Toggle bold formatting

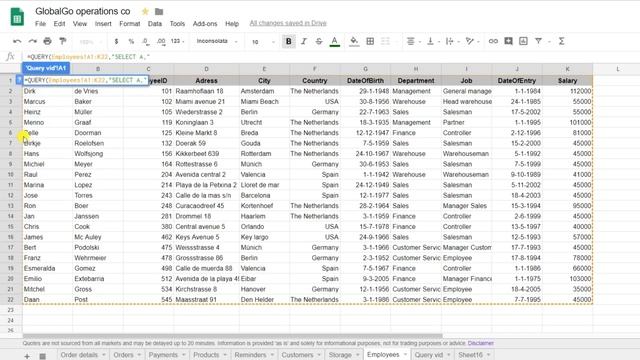point(289,41)
